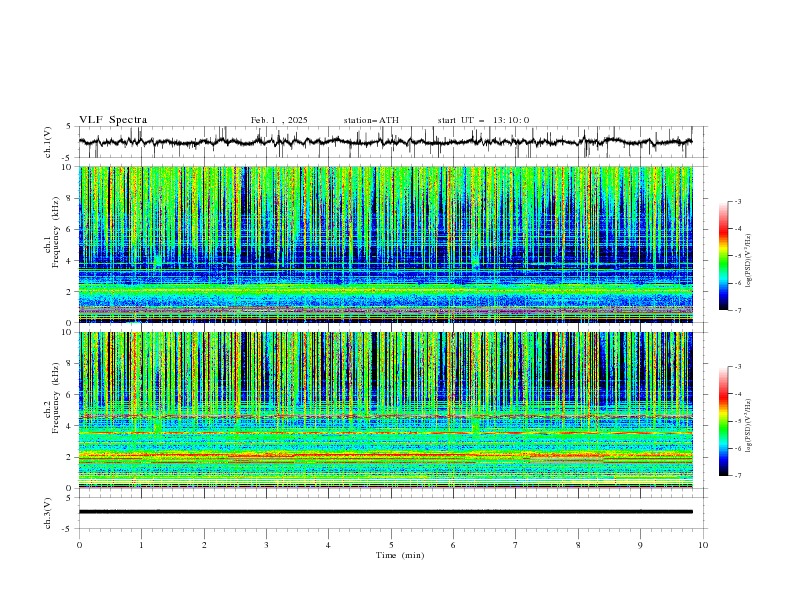Click the "ch.1(V)" axis label

(48, 142)
